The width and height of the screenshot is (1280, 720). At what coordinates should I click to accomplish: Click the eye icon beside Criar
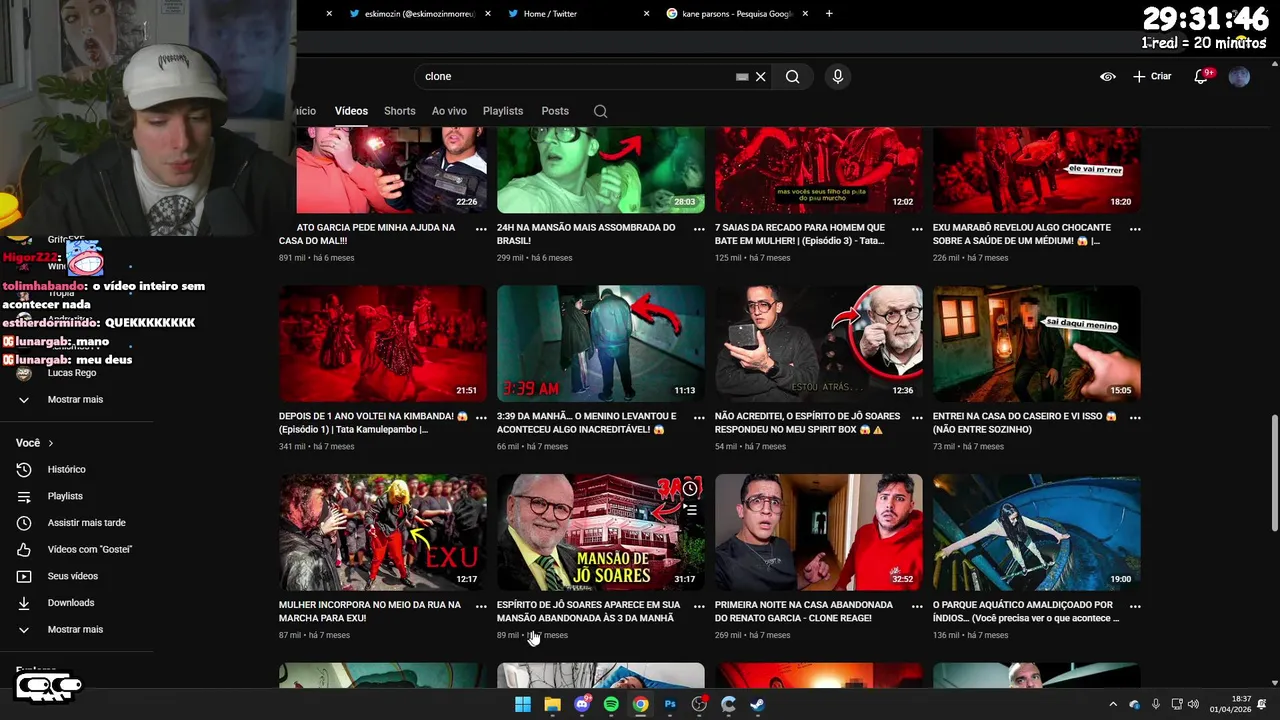pos(1107,76)
